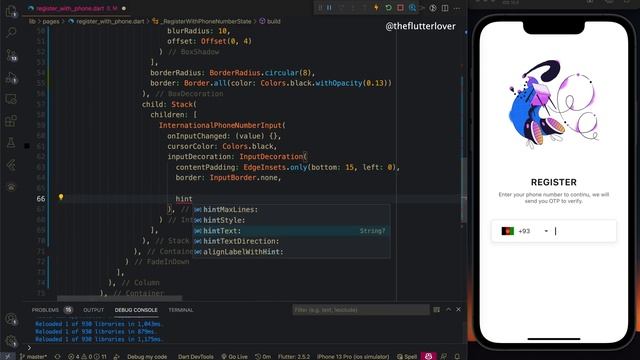Click breadcrumb 'pages' folder

click(51, 21)
